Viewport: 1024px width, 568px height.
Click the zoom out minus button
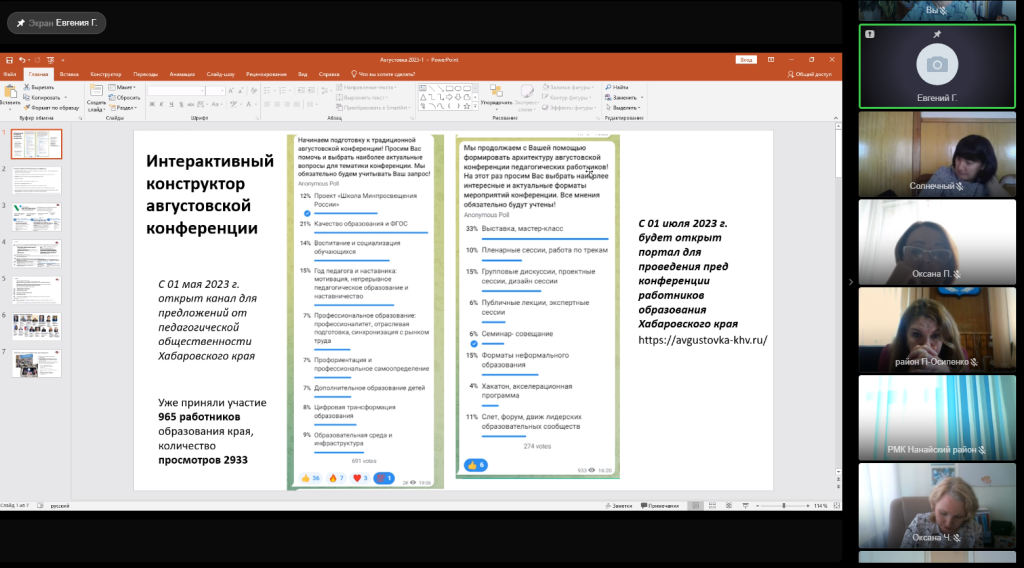click(758, 506)
